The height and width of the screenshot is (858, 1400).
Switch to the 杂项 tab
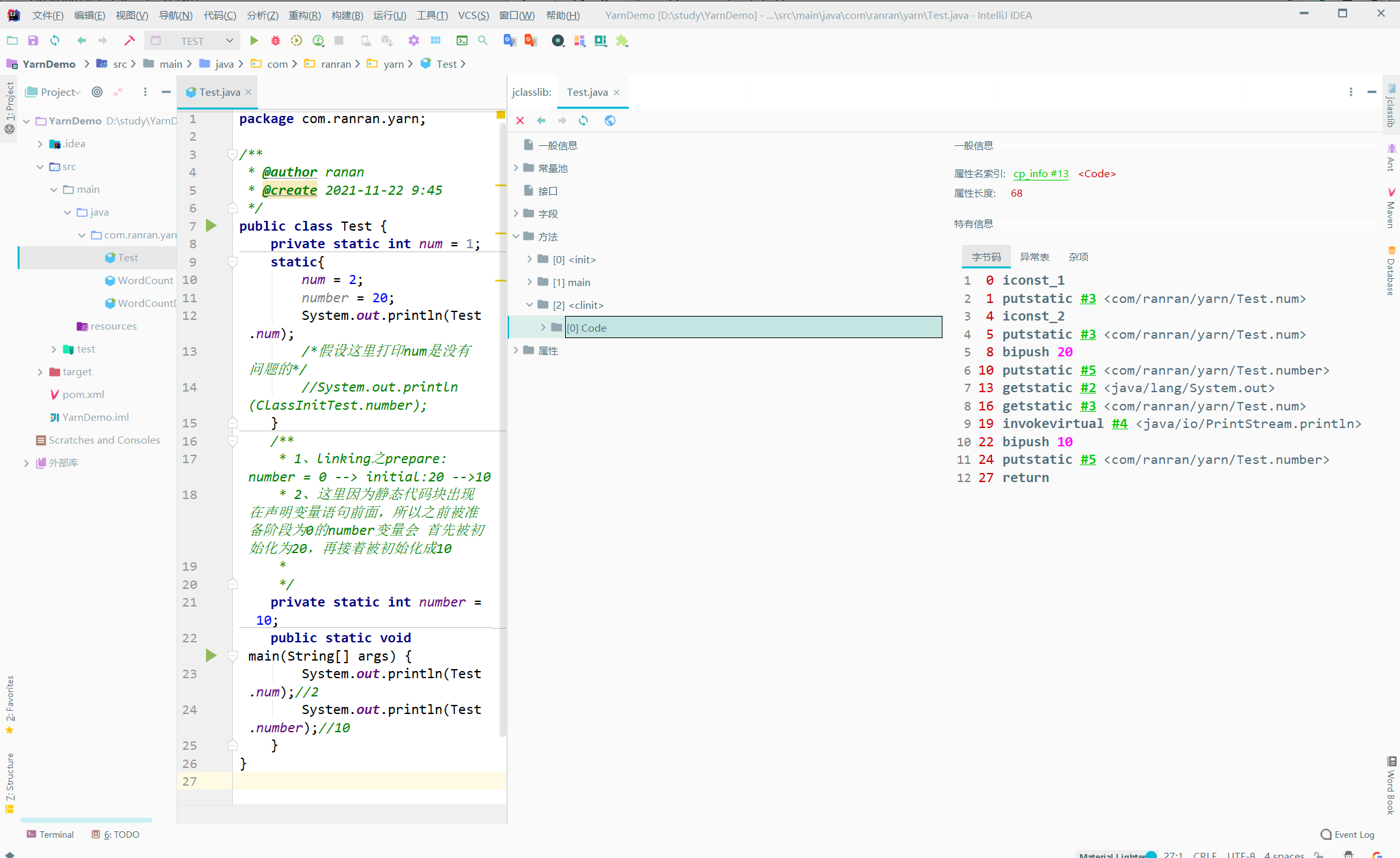click(1079, 257)
